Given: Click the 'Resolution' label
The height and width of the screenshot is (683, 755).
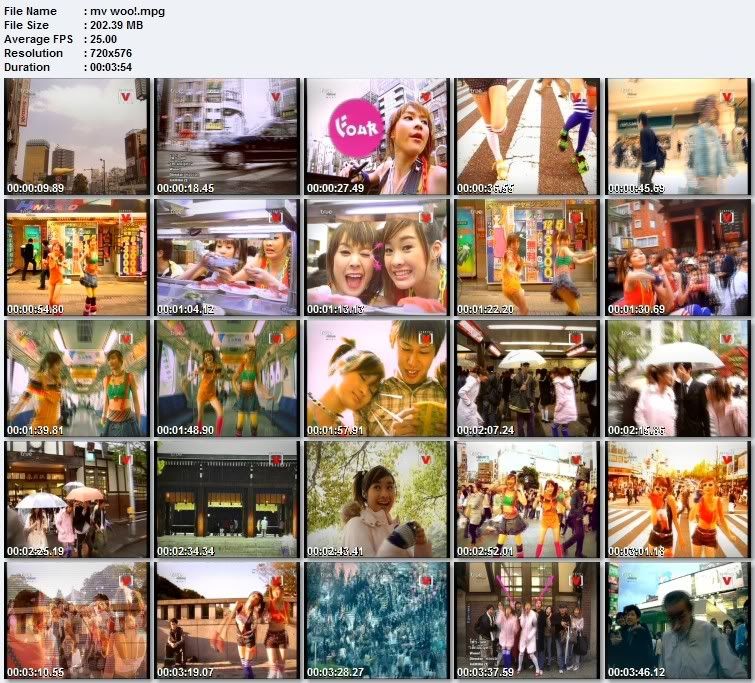Looking at the screenshot, I should (33, 53).
